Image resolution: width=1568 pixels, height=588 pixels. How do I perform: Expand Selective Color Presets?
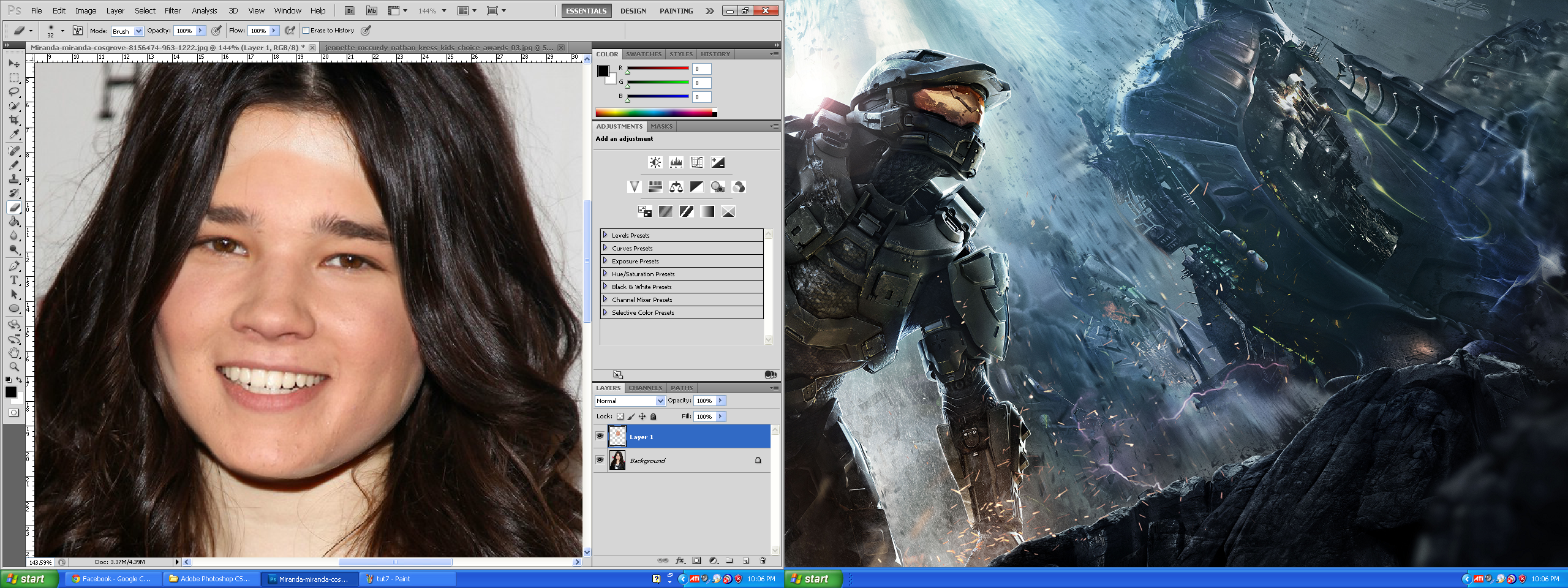point(605,312)
